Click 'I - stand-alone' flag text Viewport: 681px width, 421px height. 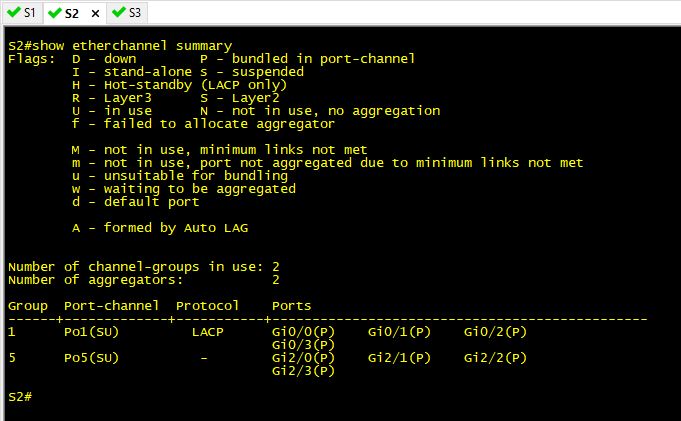click(x=132, y=72)
